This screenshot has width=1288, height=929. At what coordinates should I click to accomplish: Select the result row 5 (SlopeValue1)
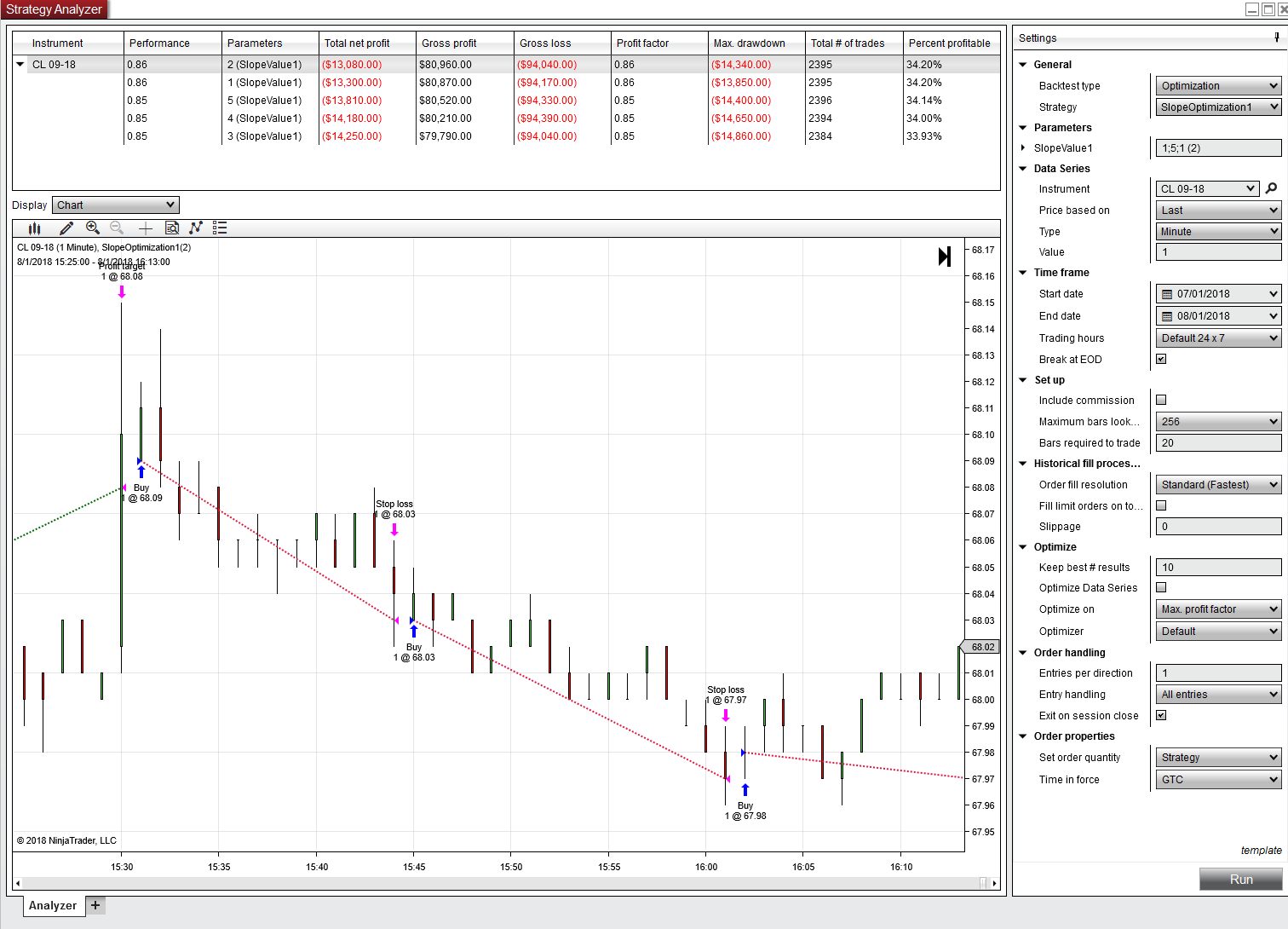pyautogui.click(x=506, y=101)
